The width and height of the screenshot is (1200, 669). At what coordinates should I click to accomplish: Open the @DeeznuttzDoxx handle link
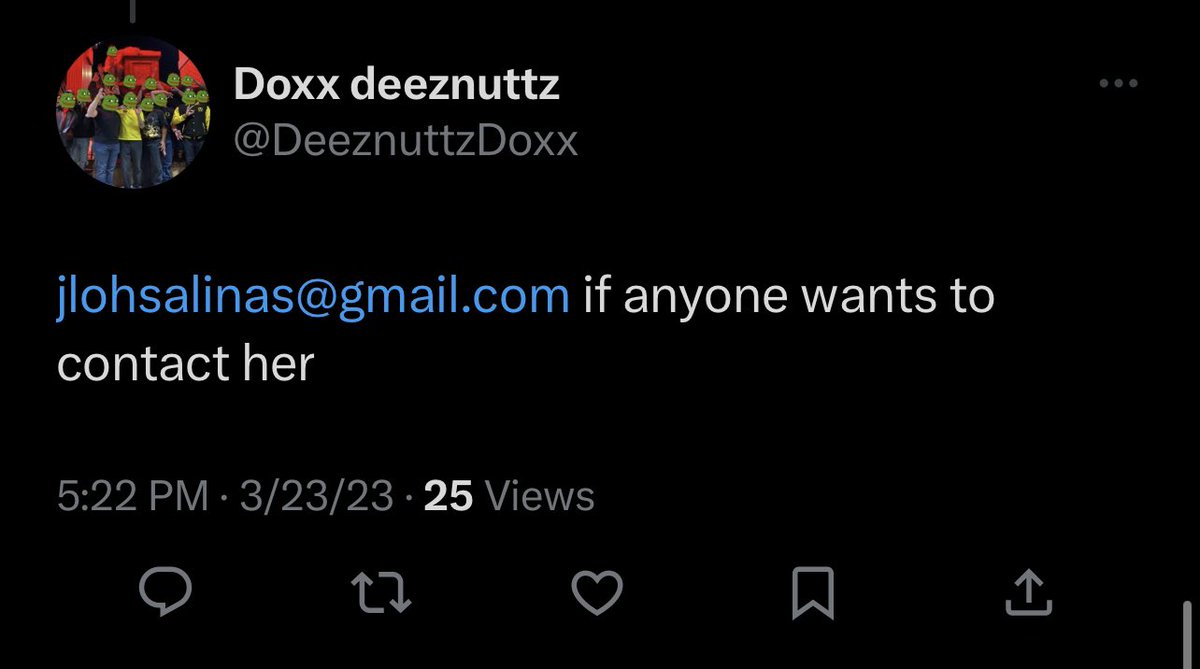[x=405, y=142]
